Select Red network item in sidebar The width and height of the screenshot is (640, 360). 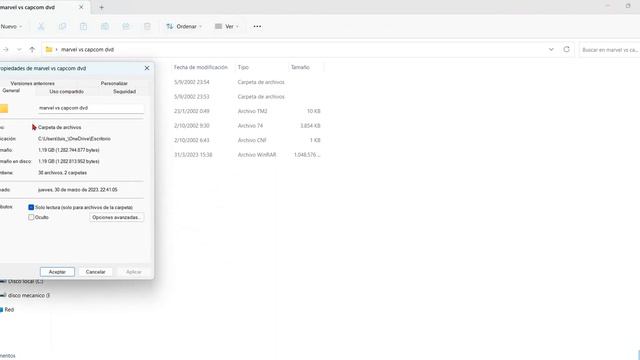point(7,310)
